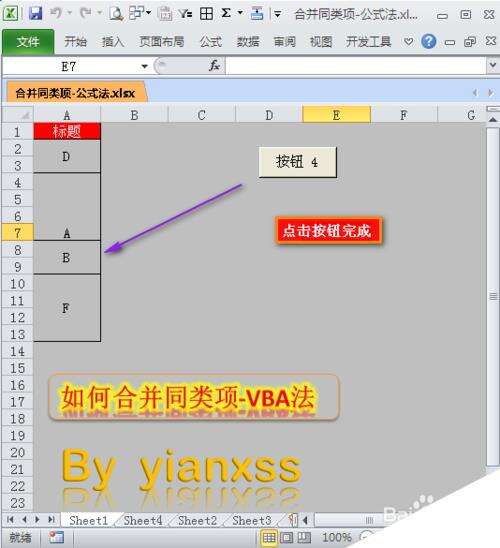Viewport: 500px width, 548px height.
Task: Click the calendar-like icon in quick access toolbar
Action: pos(165,14)
